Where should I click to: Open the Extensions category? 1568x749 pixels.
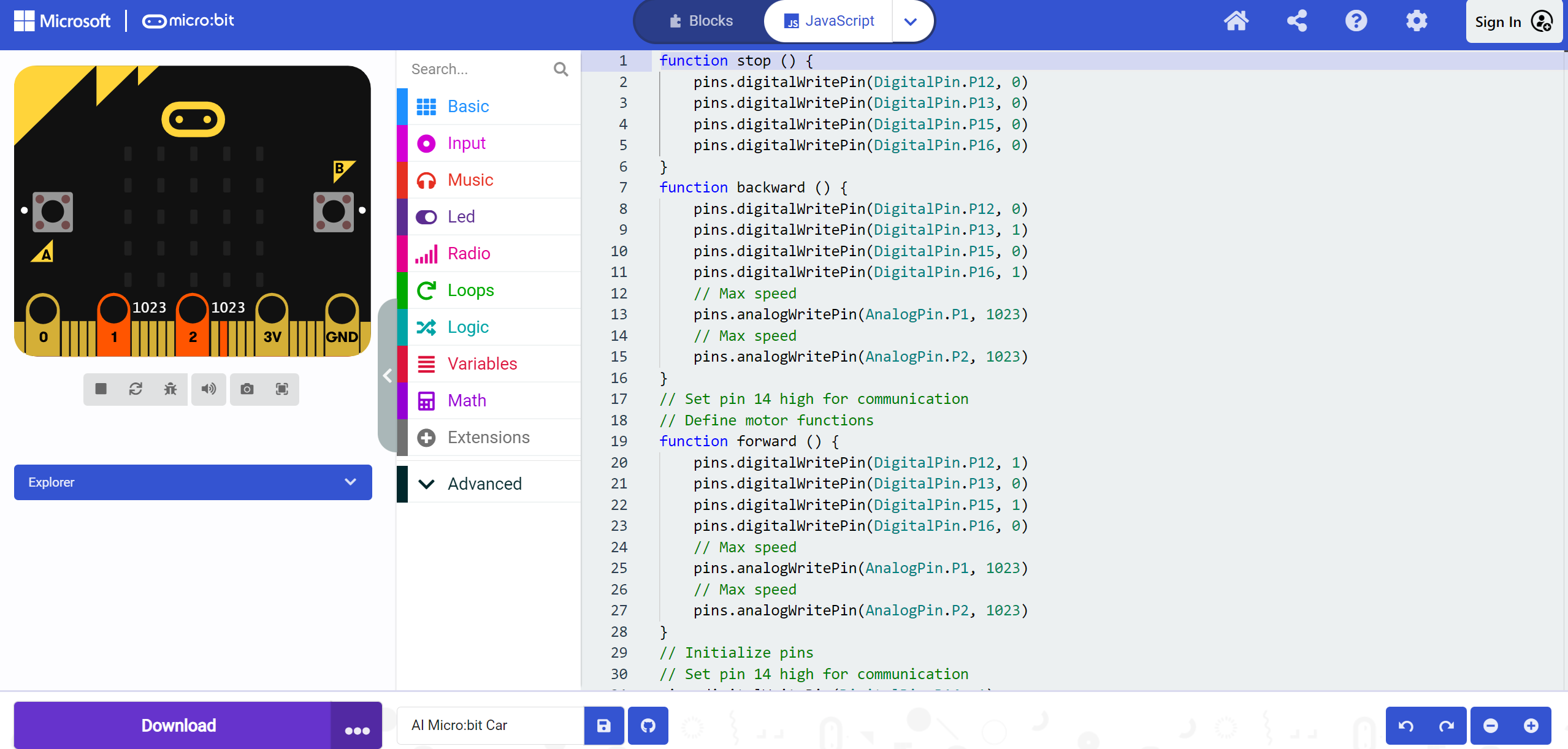489,437
